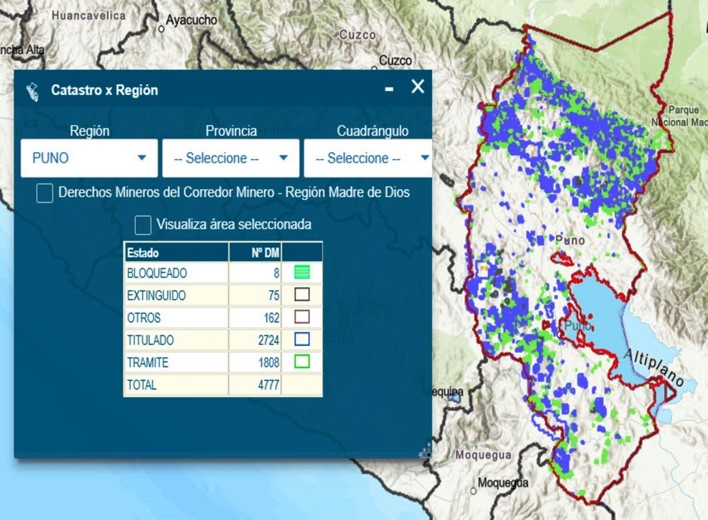The height and width of the screenshot is (520, 708).
Task: Toggle the Visualiza área seleccionada checkbox
Action: (x=143, y=225)
